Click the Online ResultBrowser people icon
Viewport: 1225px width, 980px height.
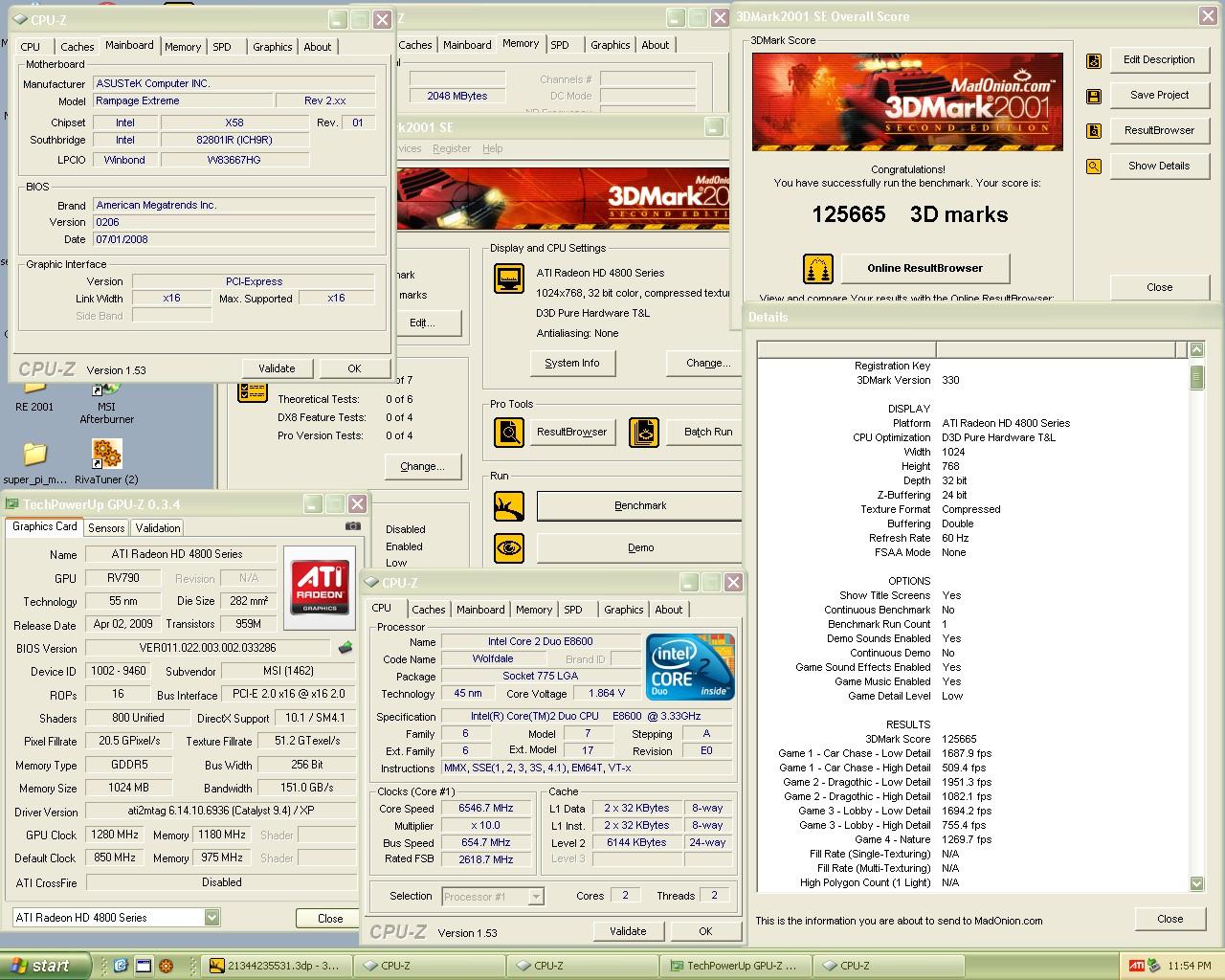pos(818,269)
